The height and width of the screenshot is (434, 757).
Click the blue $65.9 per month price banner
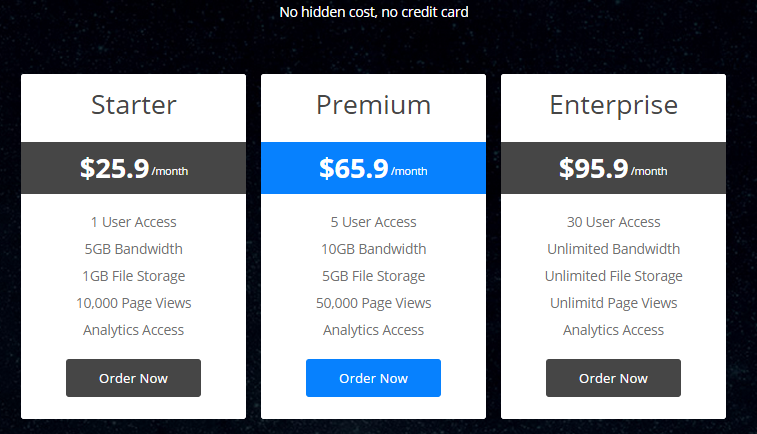pyautogui.click(x=373, y=168)
